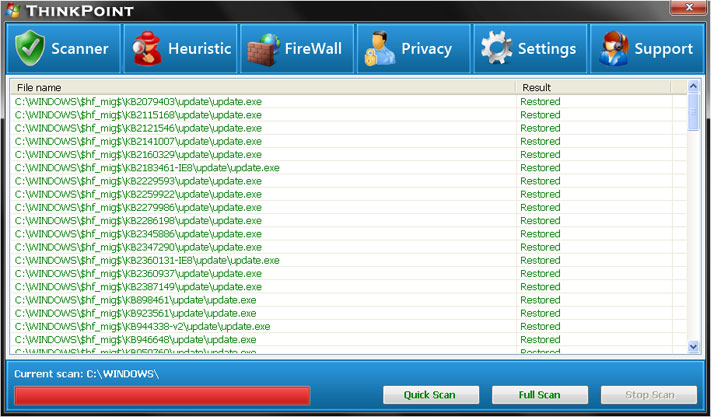Close the ThinkPoint window

(x=686, y=8)
